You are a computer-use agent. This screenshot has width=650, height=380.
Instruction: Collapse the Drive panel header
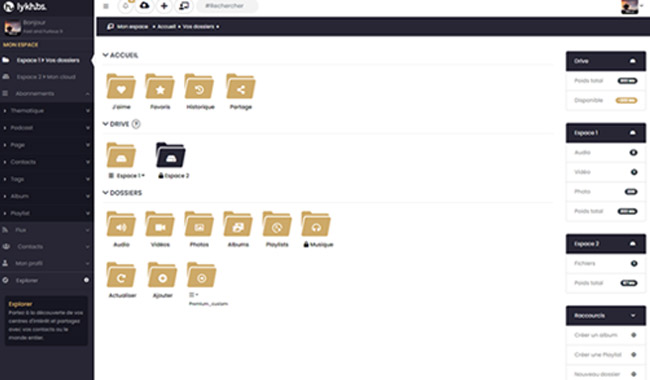point(606,61)
